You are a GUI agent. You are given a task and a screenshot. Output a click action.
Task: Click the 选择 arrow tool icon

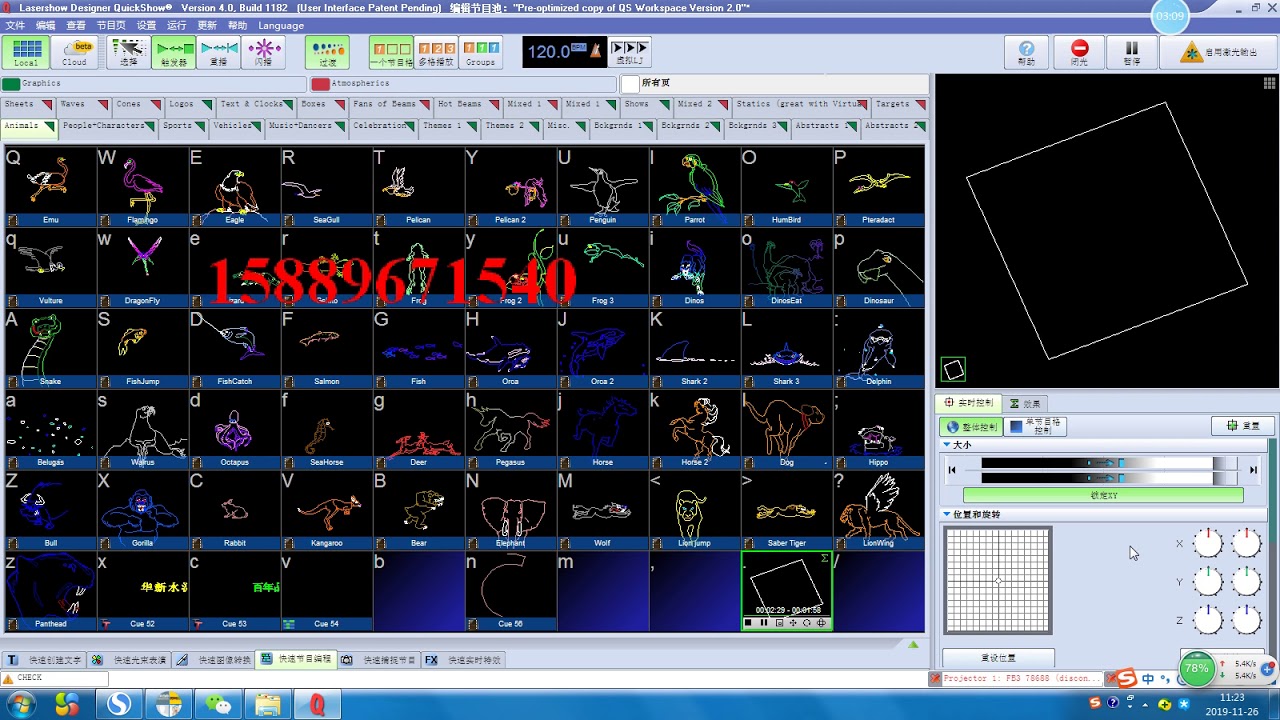coord(128,52)
